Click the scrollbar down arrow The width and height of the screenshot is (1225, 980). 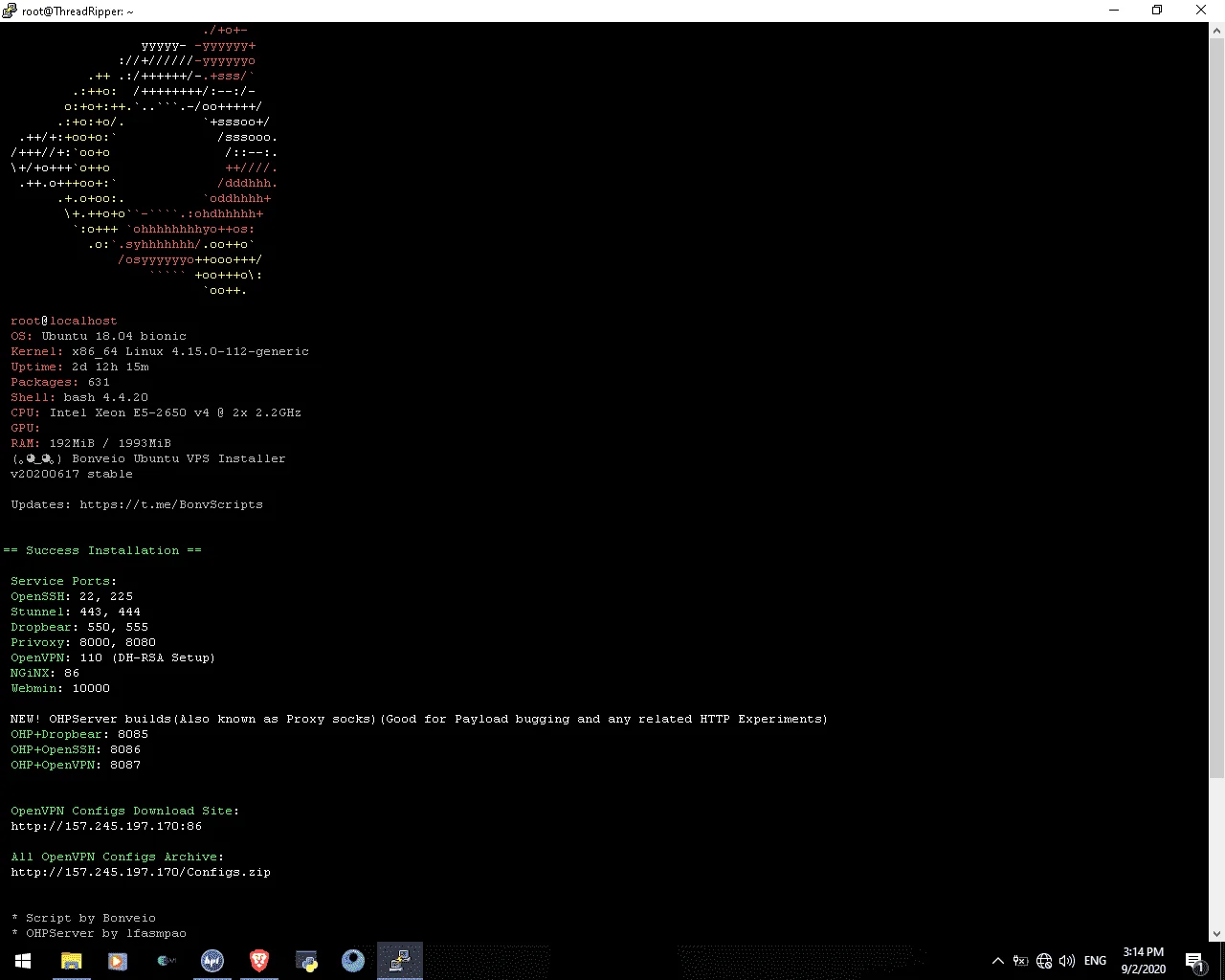point(1216,933)
